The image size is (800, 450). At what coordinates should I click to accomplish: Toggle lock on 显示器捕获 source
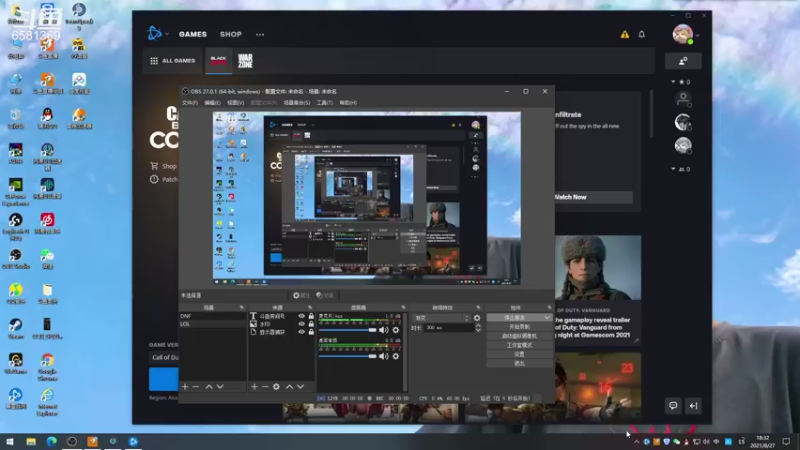tap(311, 332)
